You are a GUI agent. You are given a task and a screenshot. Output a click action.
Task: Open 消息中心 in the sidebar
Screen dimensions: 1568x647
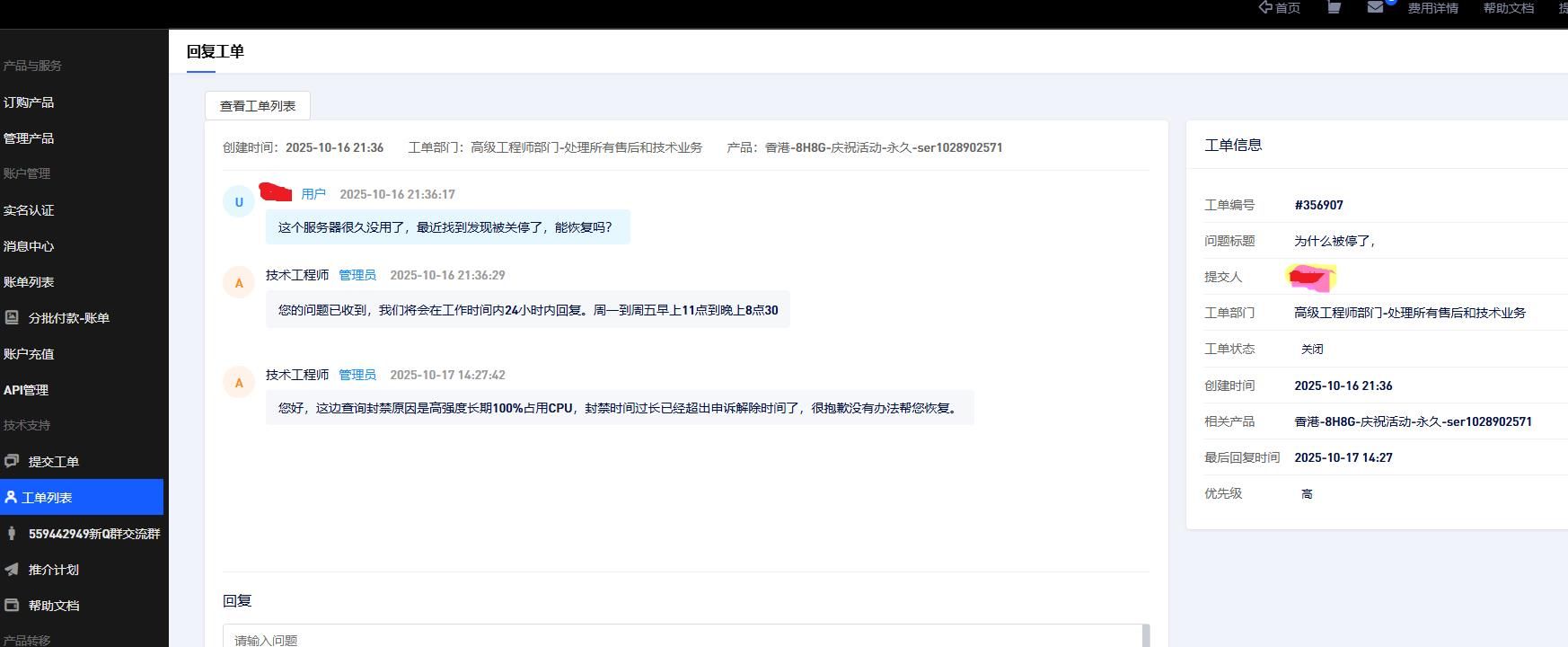coord(29,246)
